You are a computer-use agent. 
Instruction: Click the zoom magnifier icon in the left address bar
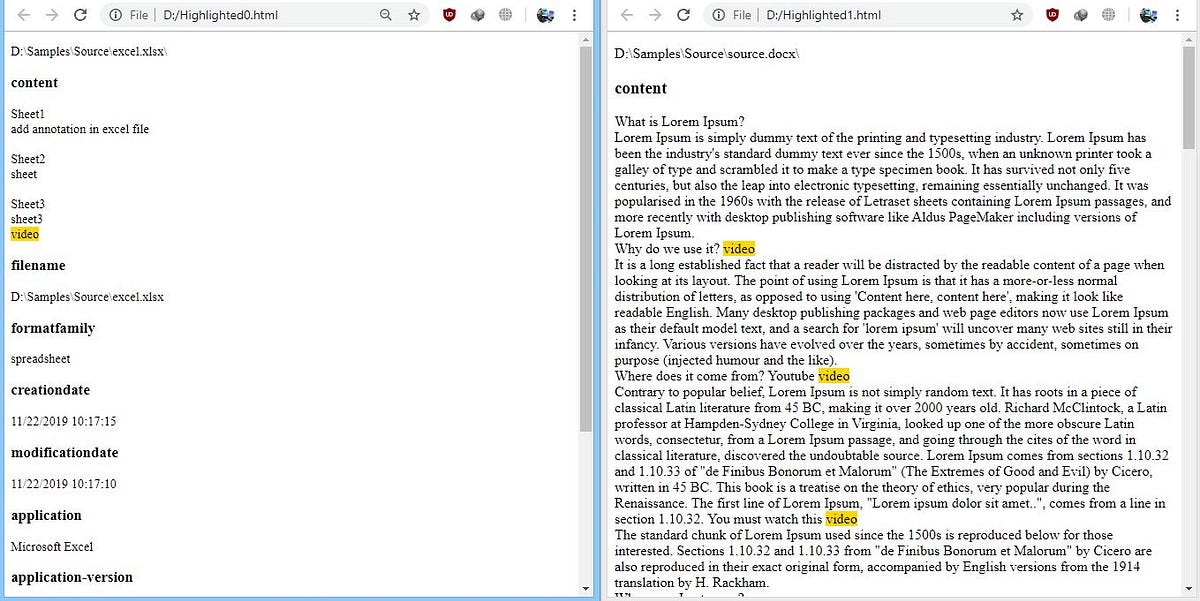(x=385, y=14)
